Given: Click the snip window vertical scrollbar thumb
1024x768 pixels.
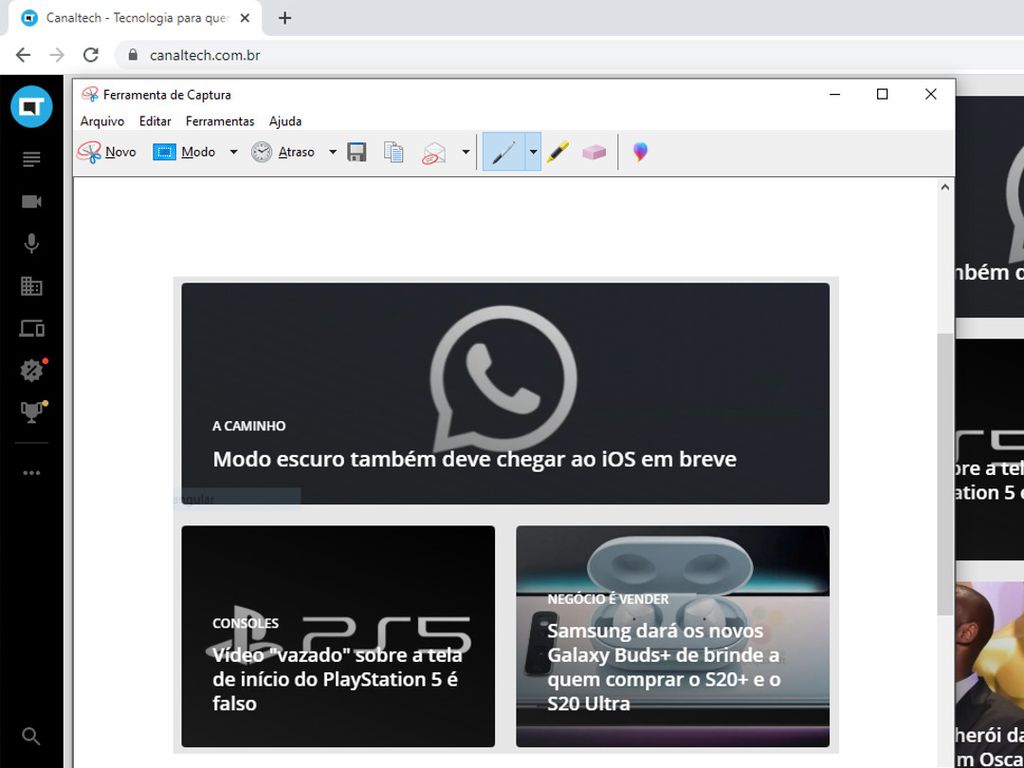Looking at the screenshot, I should (x=944, y=473).
